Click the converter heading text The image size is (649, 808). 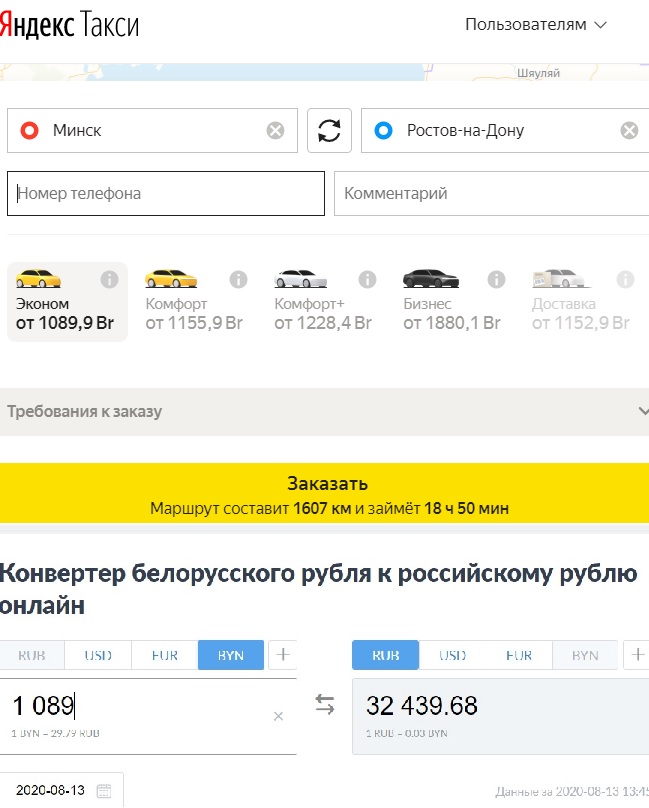(x=318, y=589)
